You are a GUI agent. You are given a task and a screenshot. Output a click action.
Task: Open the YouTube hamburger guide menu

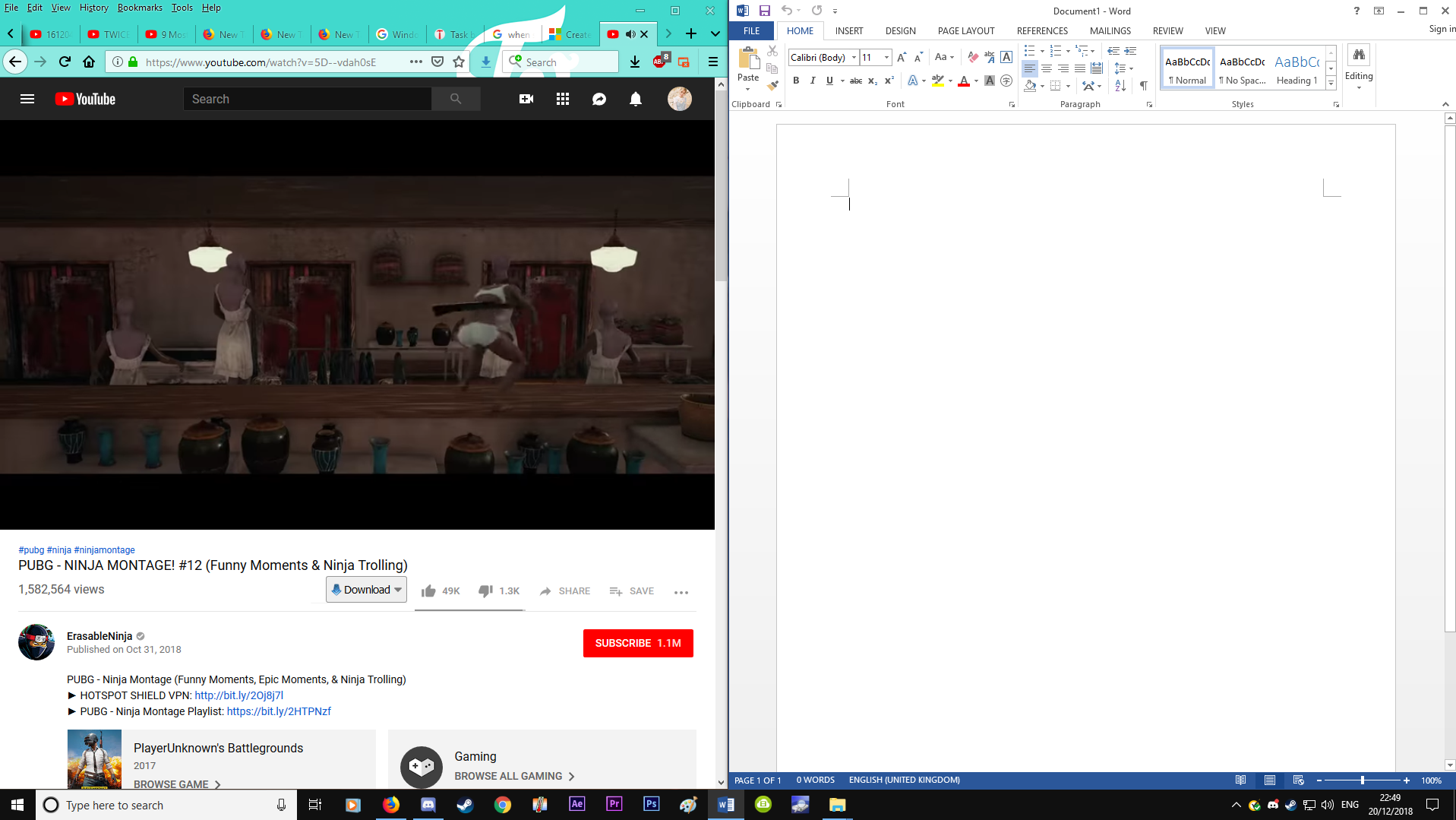(27, 99)
